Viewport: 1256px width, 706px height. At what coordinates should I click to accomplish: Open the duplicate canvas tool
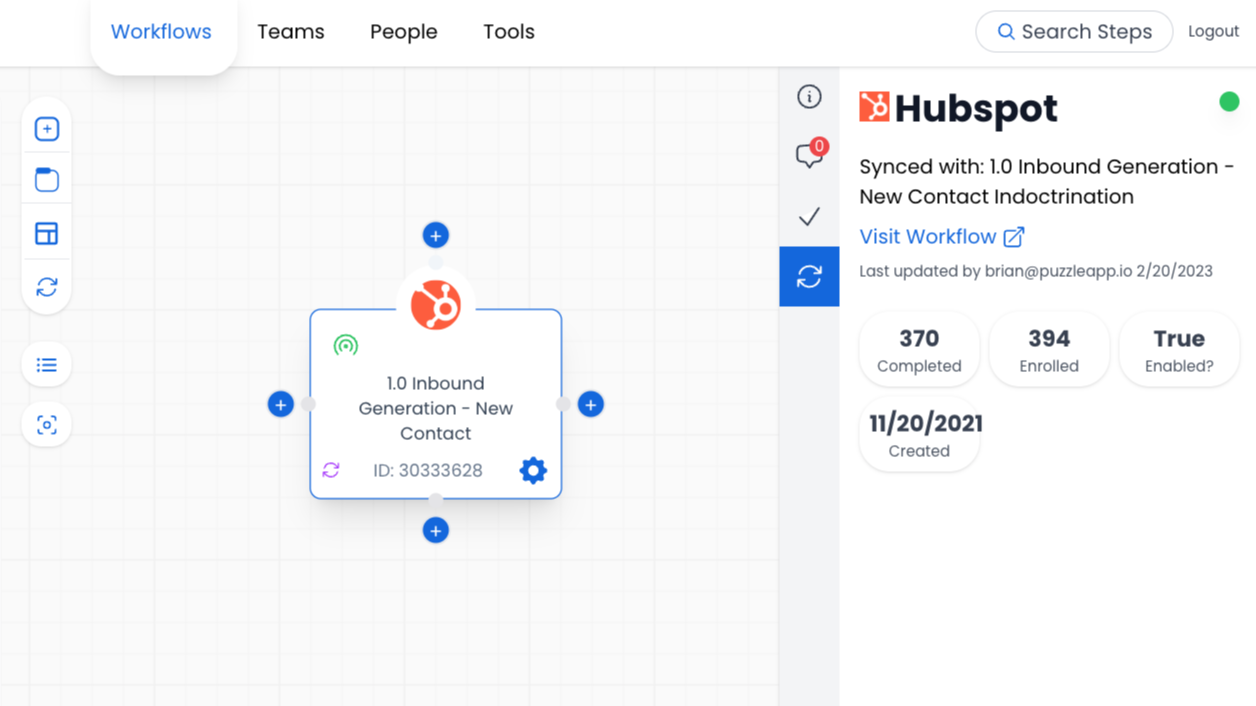(x=46, y=180)
